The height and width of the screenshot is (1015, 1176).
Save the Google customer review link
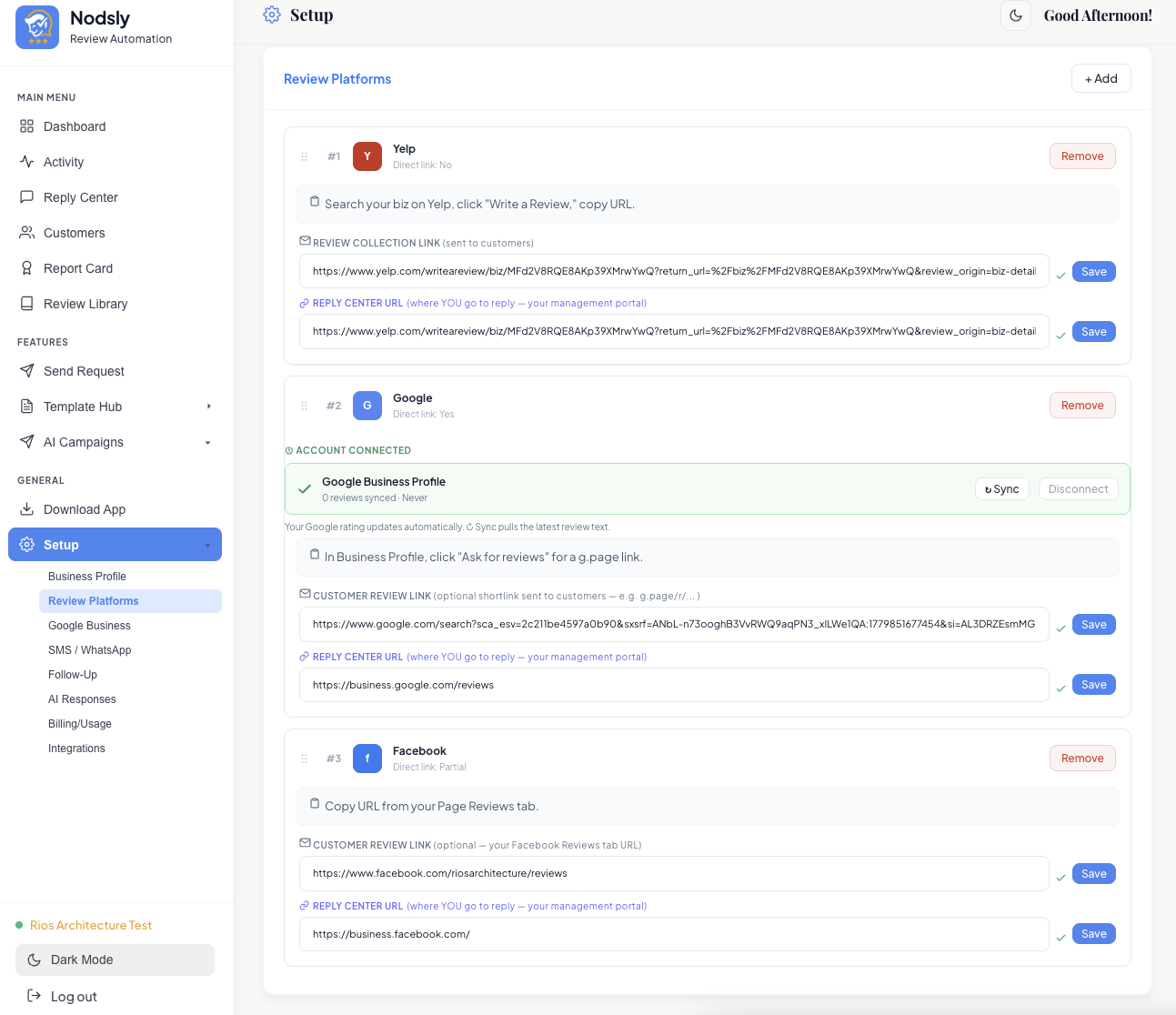click(x=1093, y=625)
